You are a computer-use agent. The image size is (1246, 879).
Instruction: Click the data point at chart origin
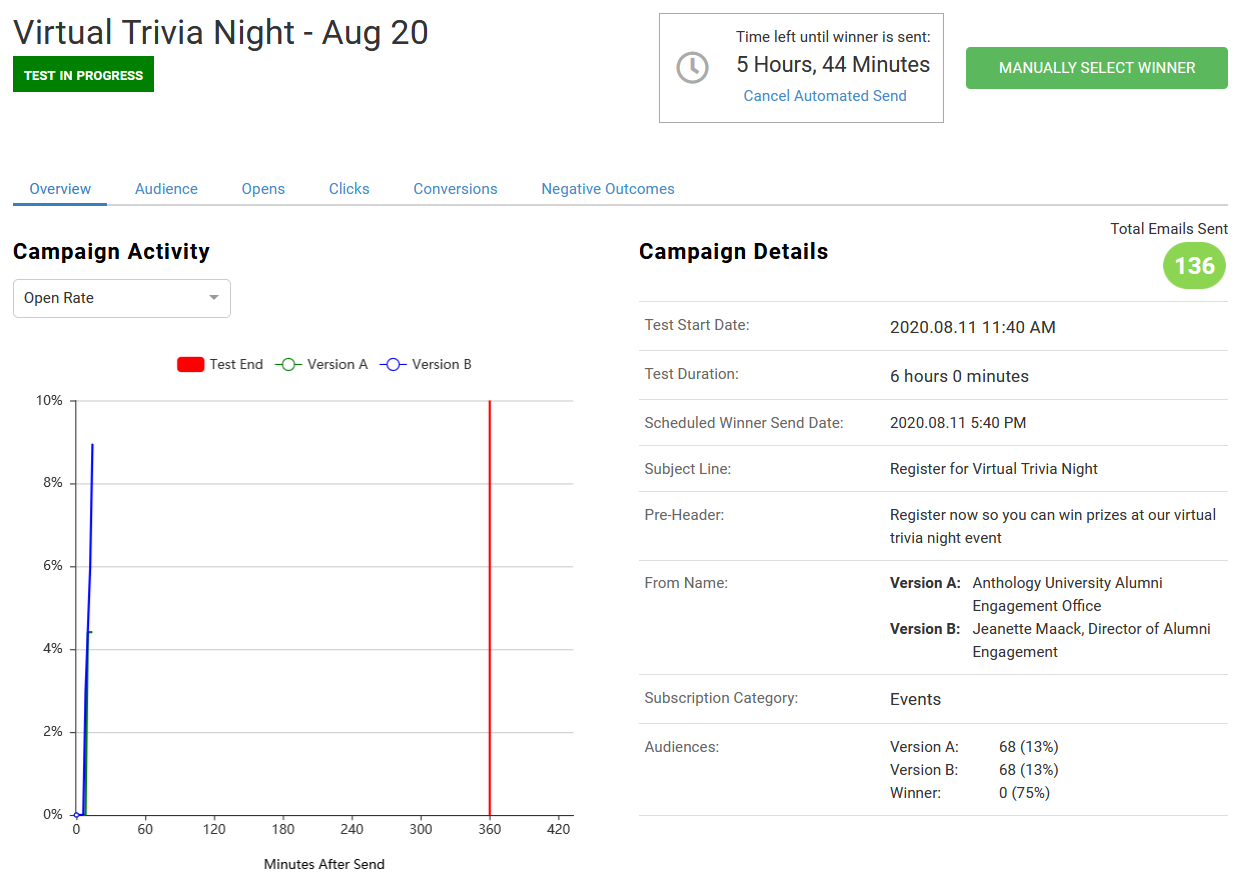(x=76, y=815)
